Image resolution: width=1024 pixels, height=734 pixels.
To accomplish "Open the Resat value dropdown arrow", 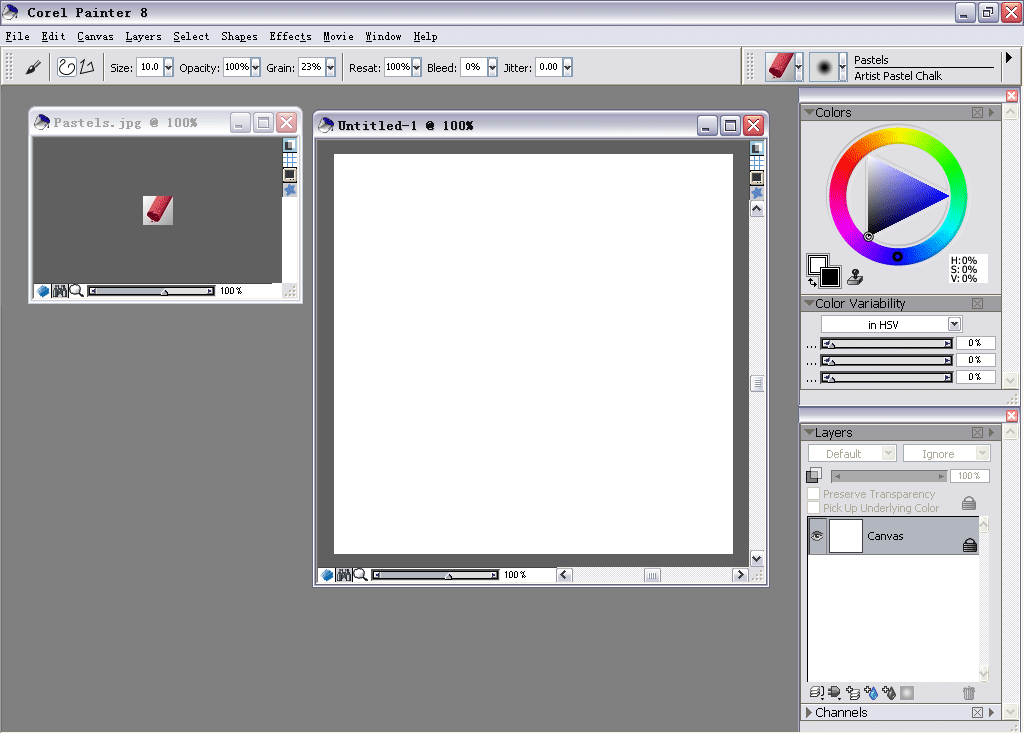I will pyautogui.click(x=416, y=67).
